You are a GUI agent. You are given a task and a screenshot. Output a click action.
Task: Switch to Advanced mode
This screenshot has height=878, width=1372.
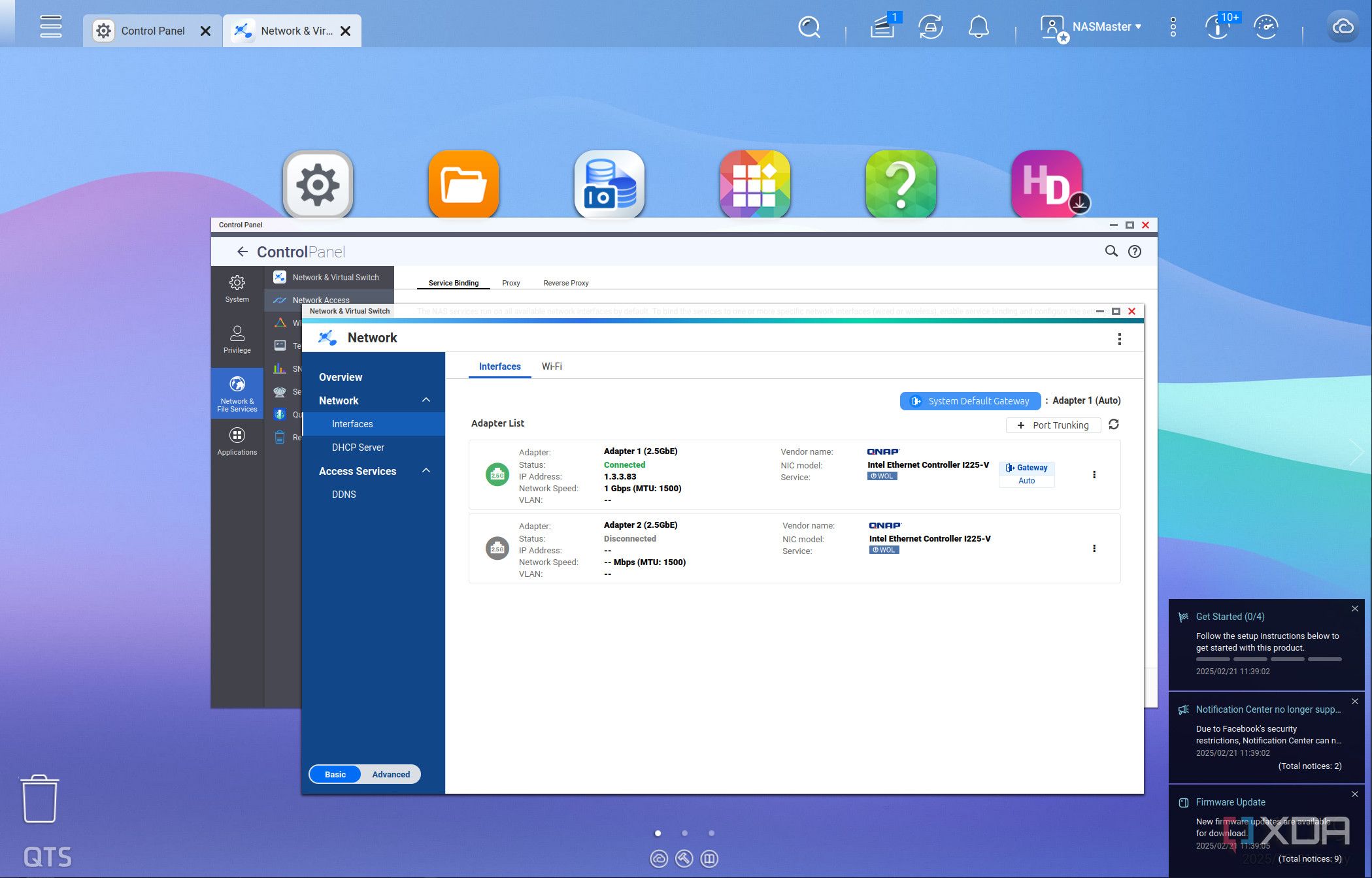pos(391,774)
